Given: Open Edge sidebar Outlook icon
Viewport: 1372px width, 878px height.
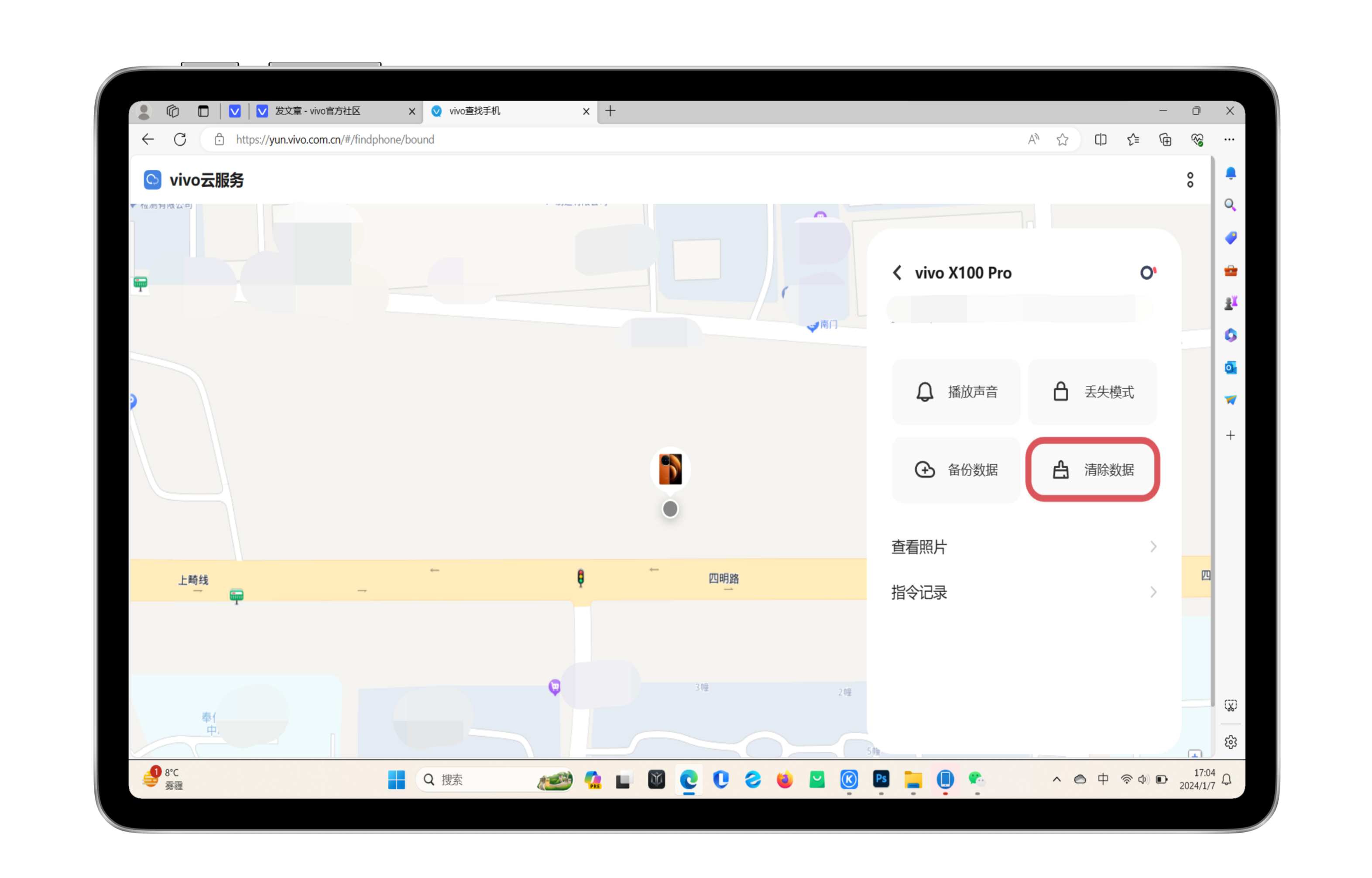Looking at the screenshot, I should (x=1231, y=368).
